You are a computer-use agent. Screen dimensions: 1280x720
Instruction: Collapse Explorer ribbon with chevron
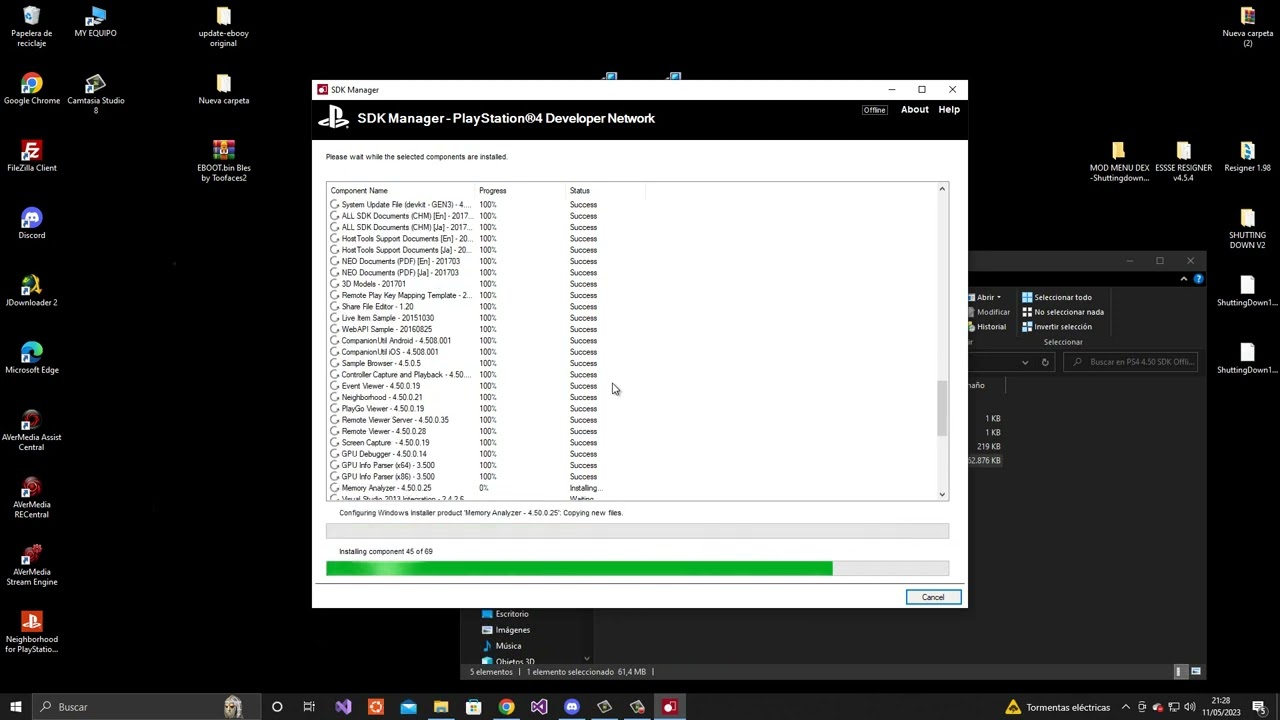click(x=1184, y=279)
